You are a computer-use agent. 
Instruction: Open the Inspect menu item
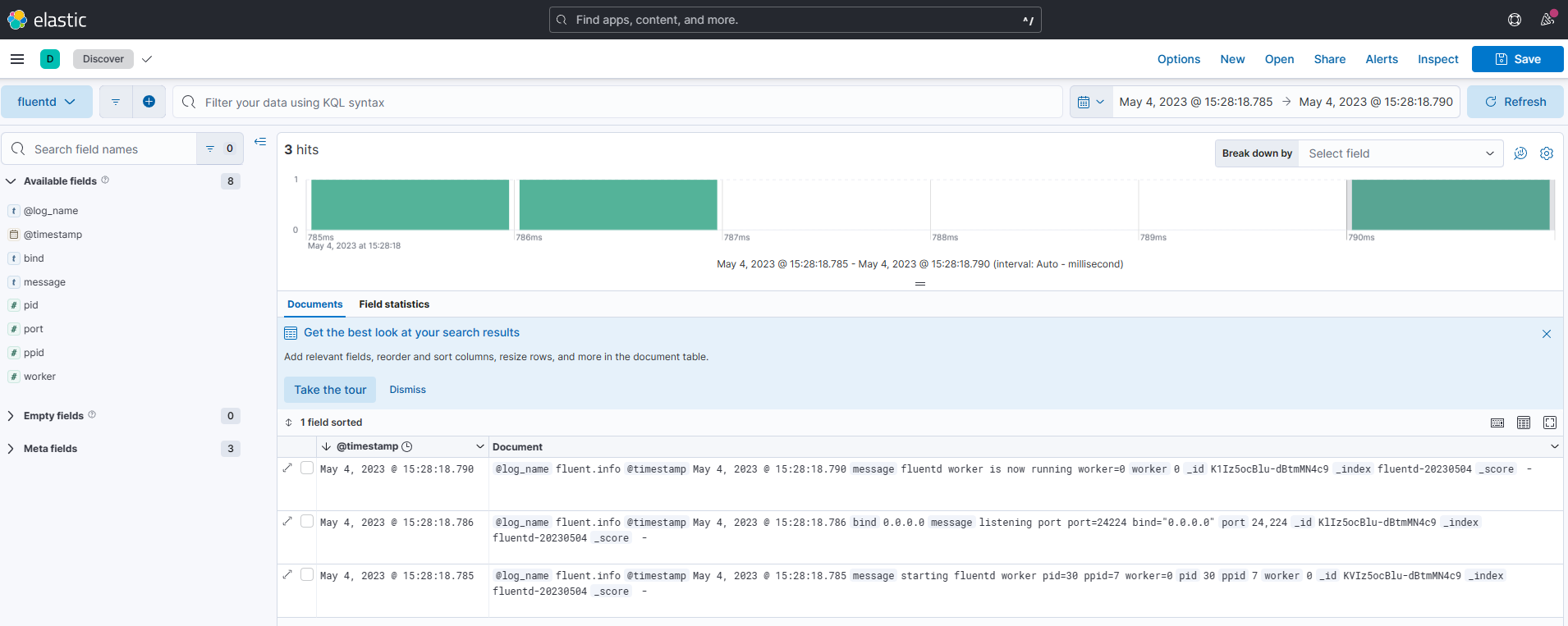pyautogui.click(x=1437, y=59)
